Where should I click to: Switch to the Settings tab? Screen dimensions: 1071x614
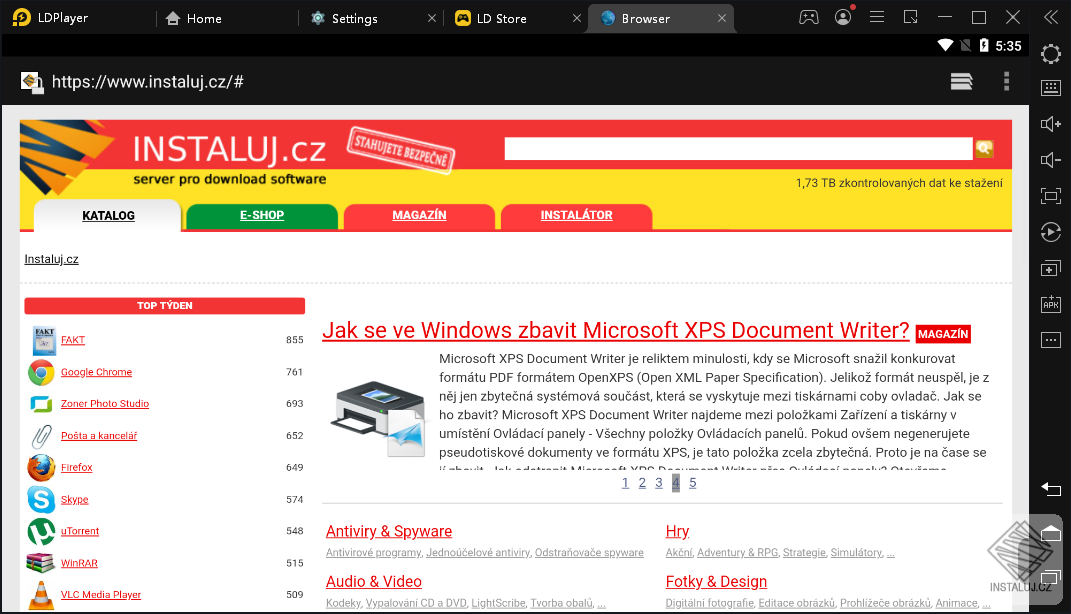tap(354, 18)
